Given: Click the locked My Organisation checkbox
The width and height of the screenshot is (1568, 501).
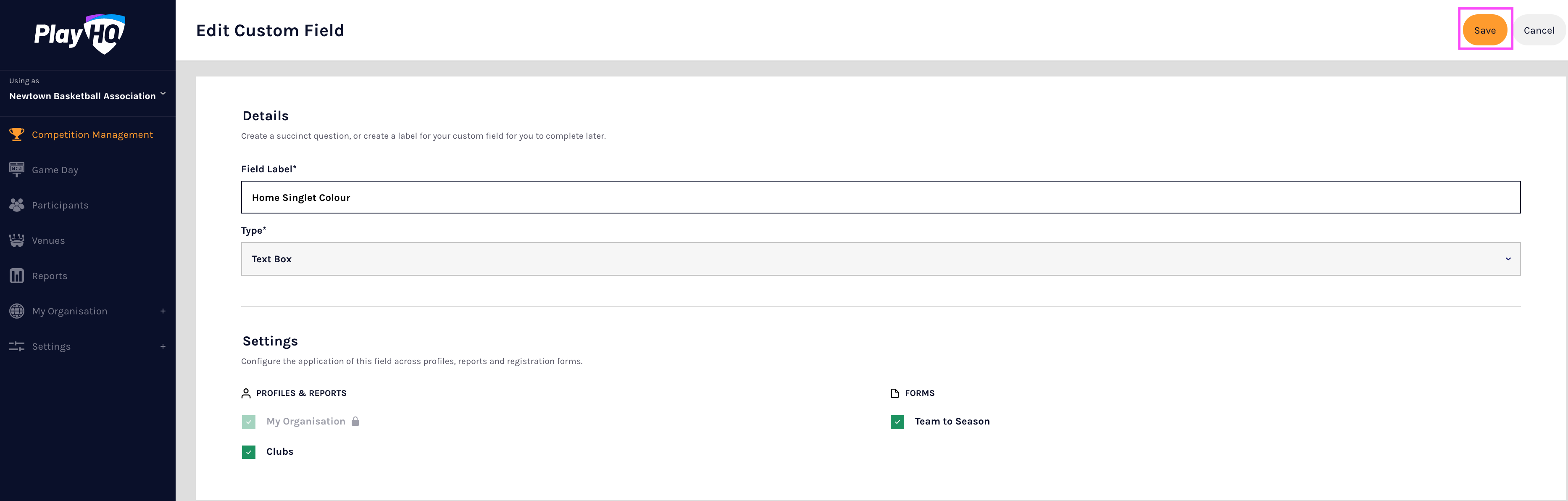Looking at the screenshot, I should 248,422.
